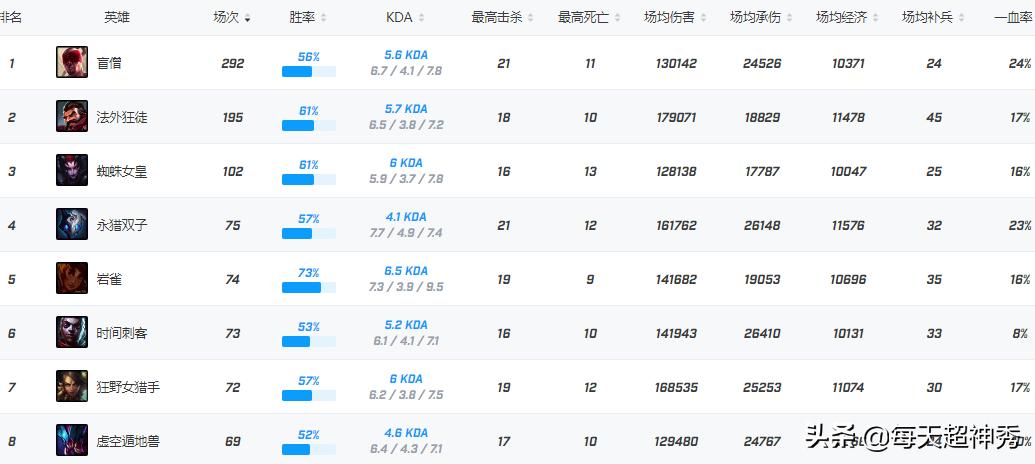The width and height of the screenshot is (1035, 464).
Task: Open the 岩雀 champion name link
Action: tap(109, 279)
